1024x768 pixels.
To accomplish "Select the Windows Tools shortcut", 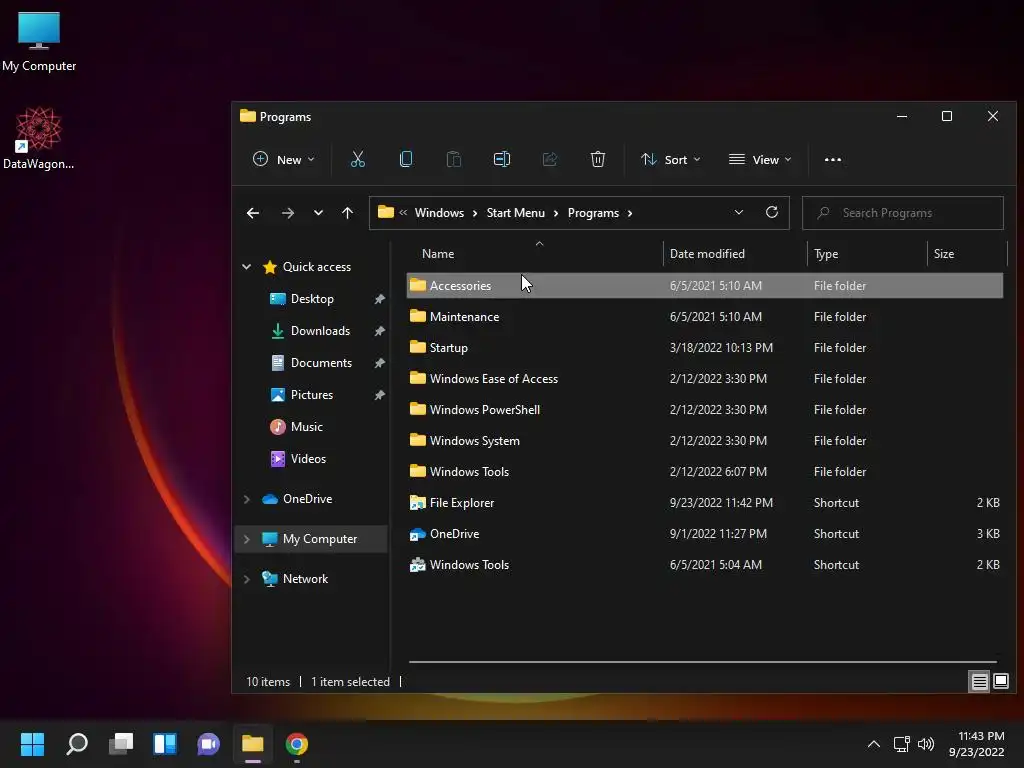I will pos(705,565).
